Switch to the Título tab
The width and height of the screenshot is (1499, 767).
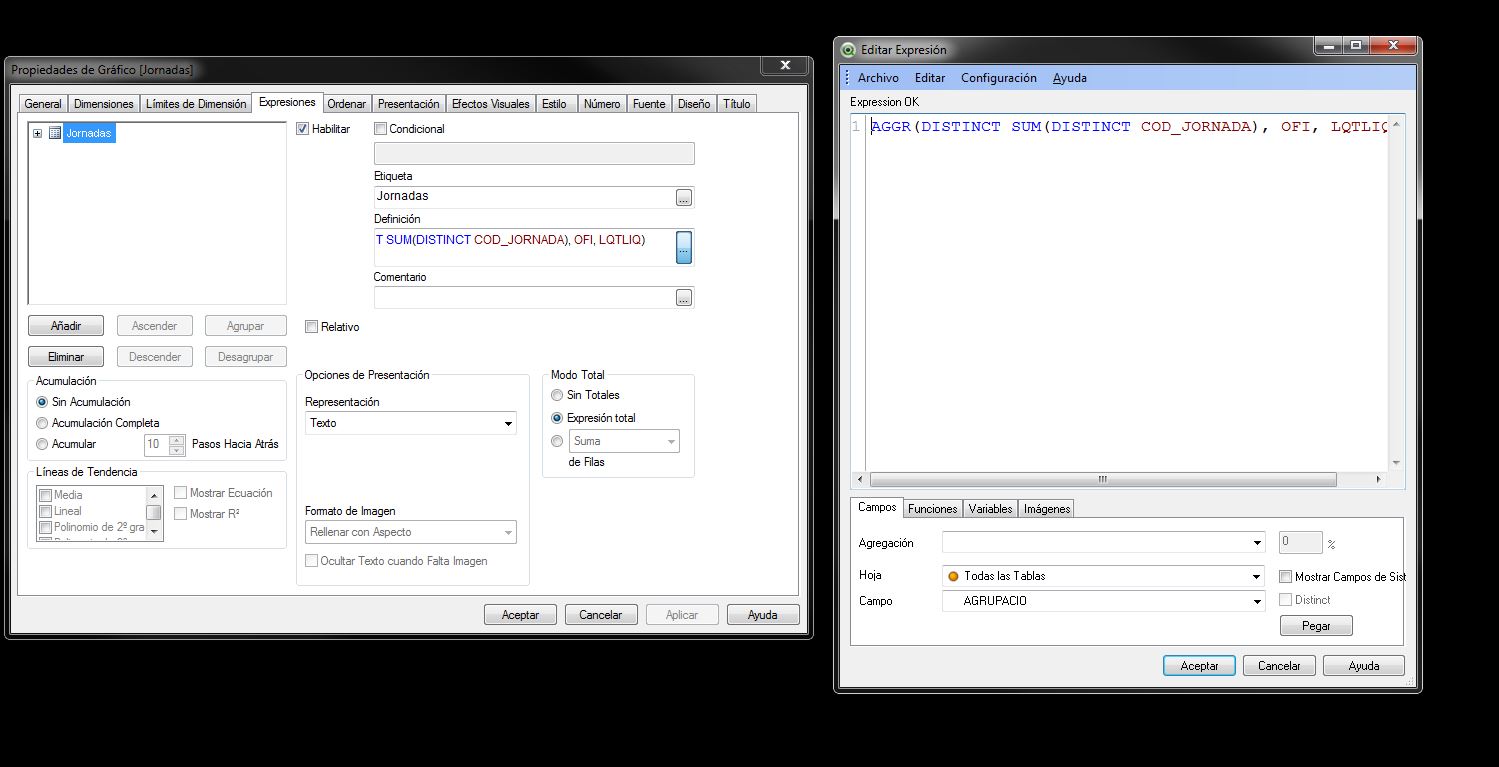click(737, 104)
